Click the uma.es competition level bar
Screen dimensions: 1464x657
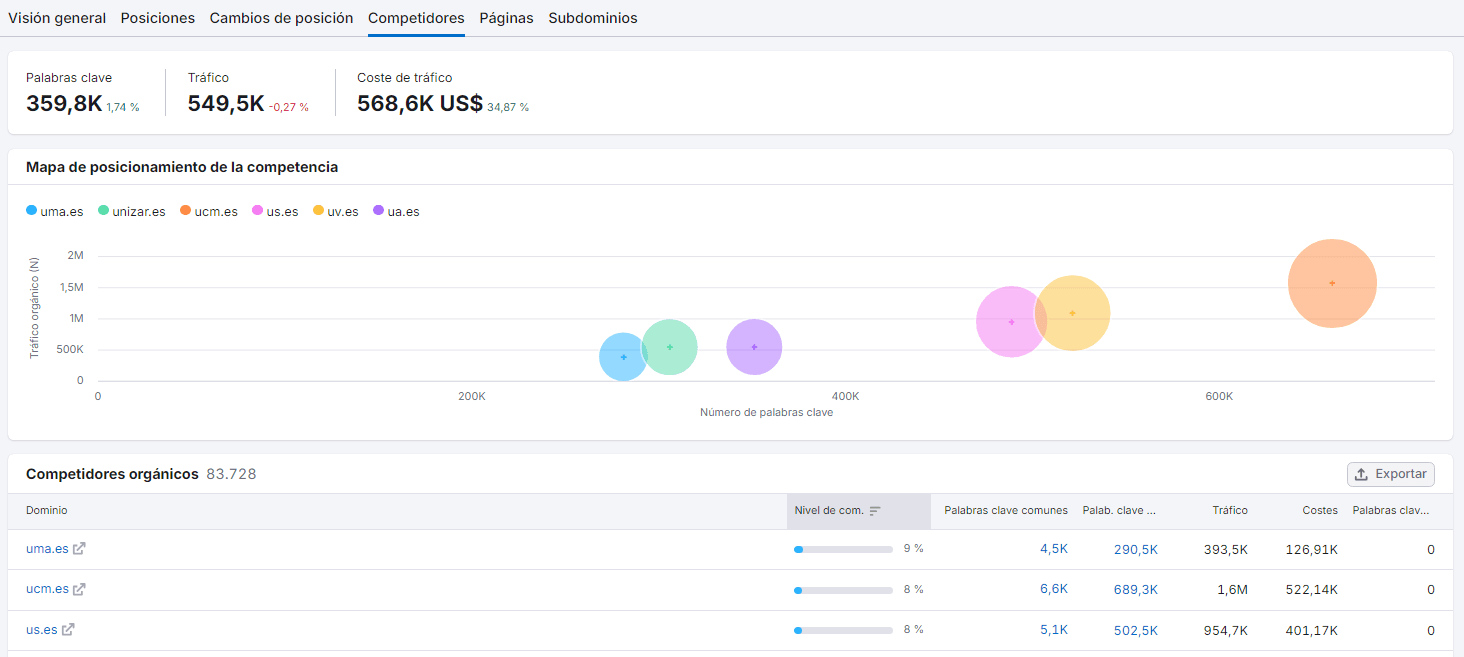[843, 549]
